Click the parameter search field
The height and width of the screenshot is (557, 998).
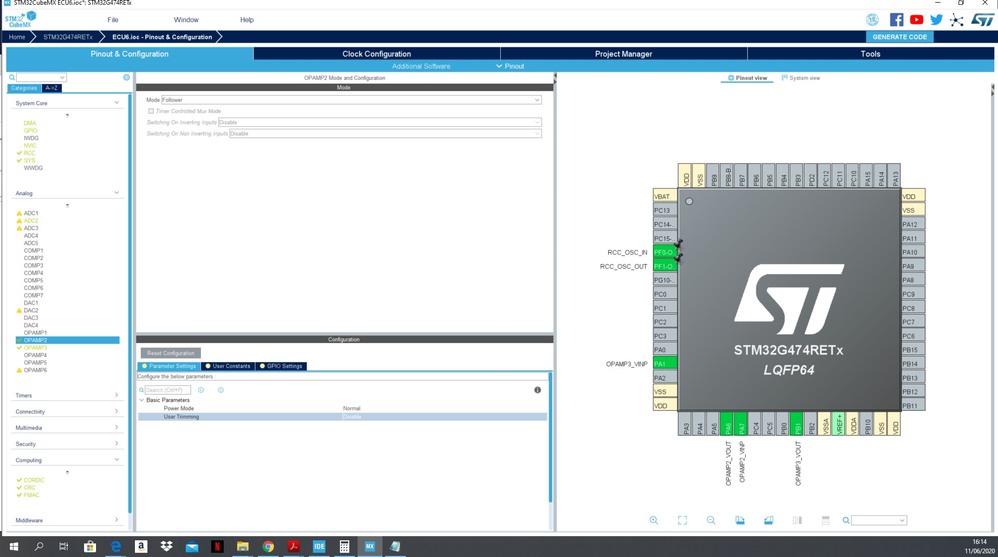coord(167,390)
